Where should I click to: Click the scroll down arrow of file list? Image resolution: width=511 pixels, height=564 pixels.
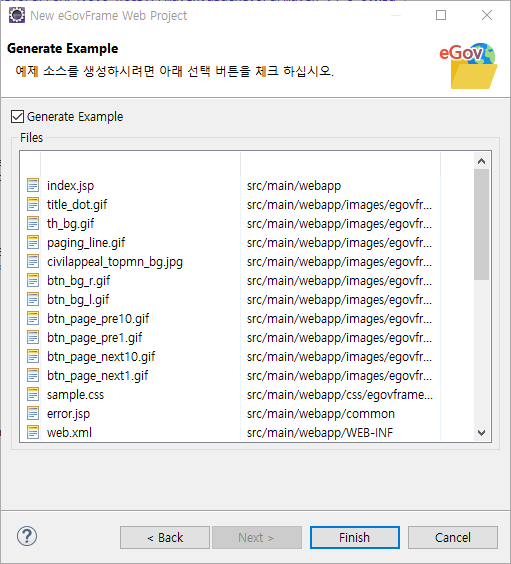[482, 432]
